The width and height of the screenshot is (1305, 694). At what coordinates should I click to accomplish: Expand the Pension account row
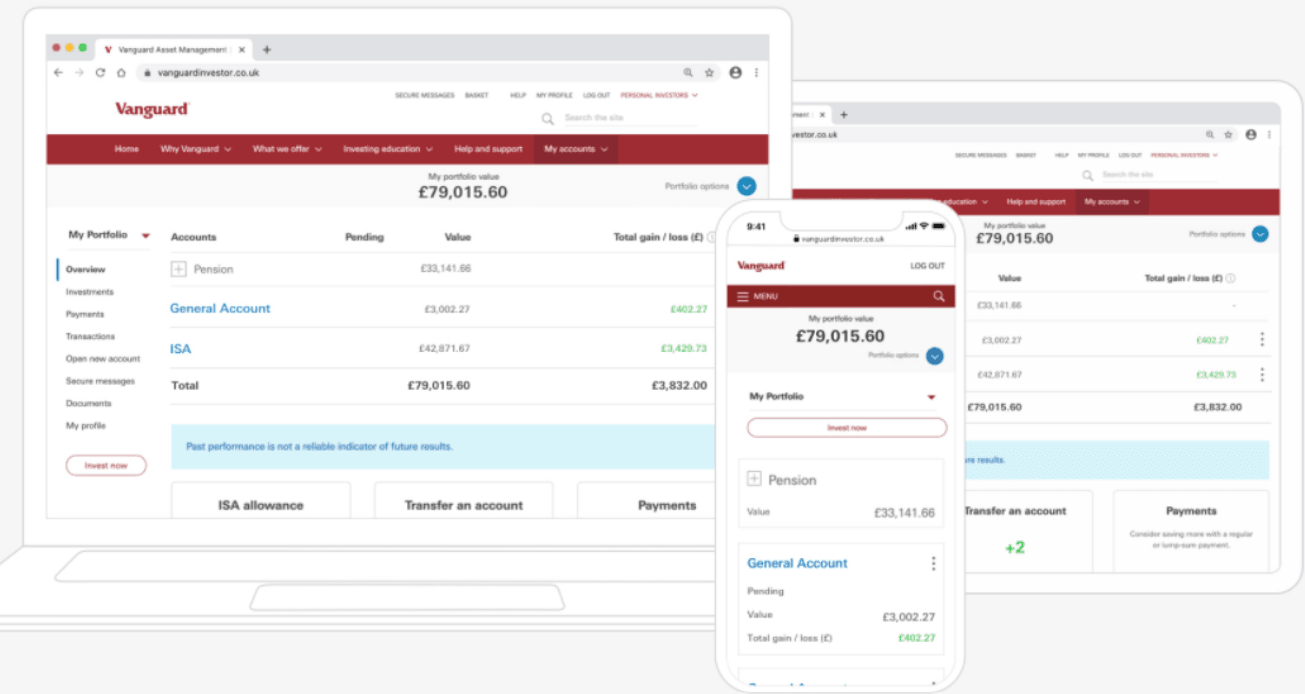point(179,268)
